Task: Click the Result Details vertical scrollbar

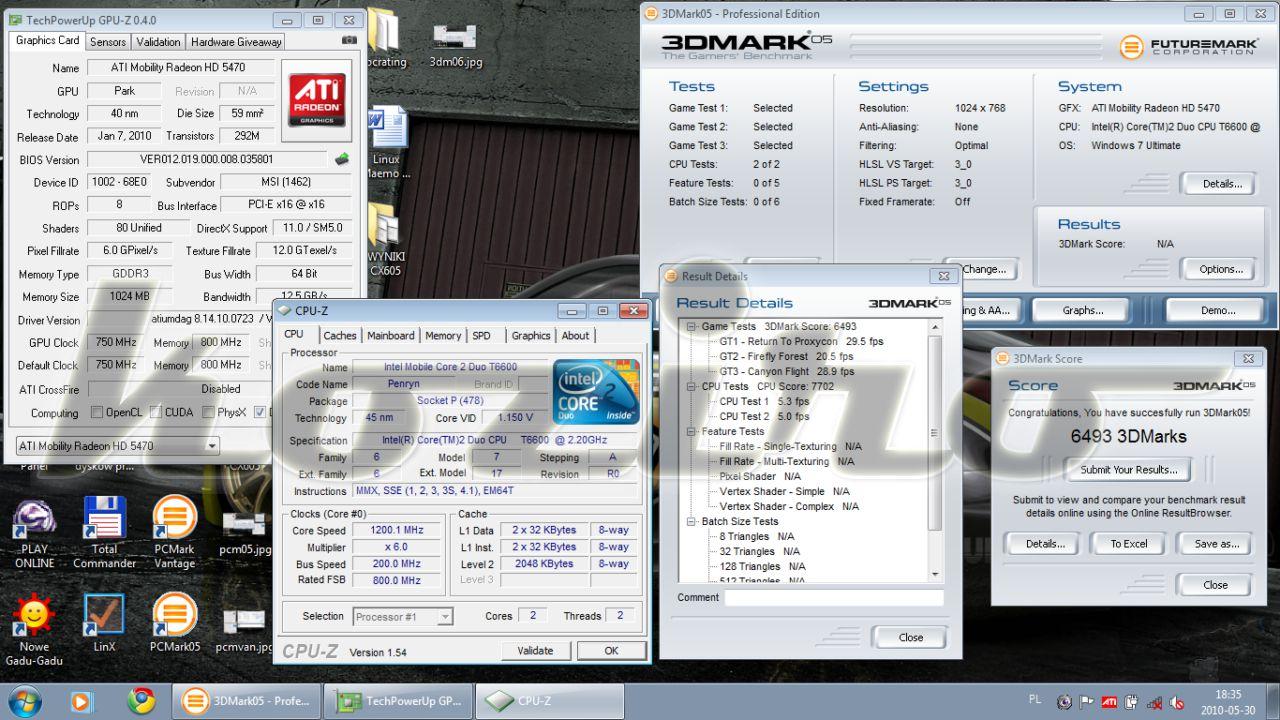Action: (x=936, y=450)
